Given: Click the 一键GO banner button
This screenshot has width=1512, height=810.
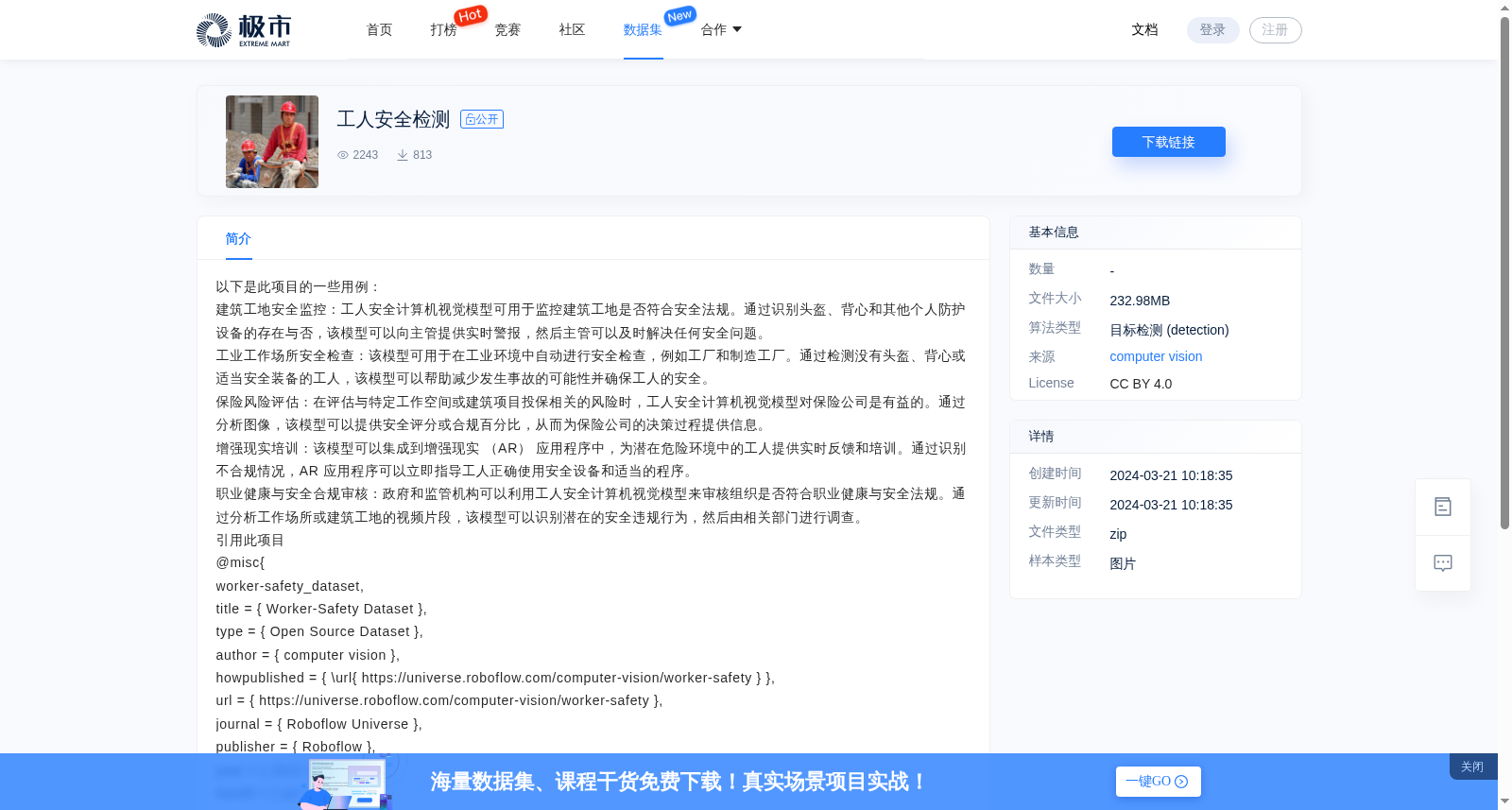Looking at the screenshot, I should [x=1159, y=782].
